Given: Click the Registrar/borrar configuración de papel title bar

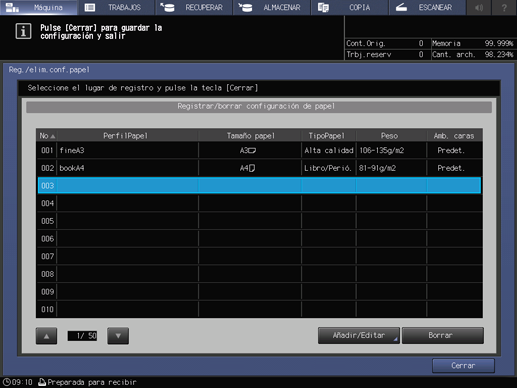Looking at the screenshot, I should [x=259, y=107].
